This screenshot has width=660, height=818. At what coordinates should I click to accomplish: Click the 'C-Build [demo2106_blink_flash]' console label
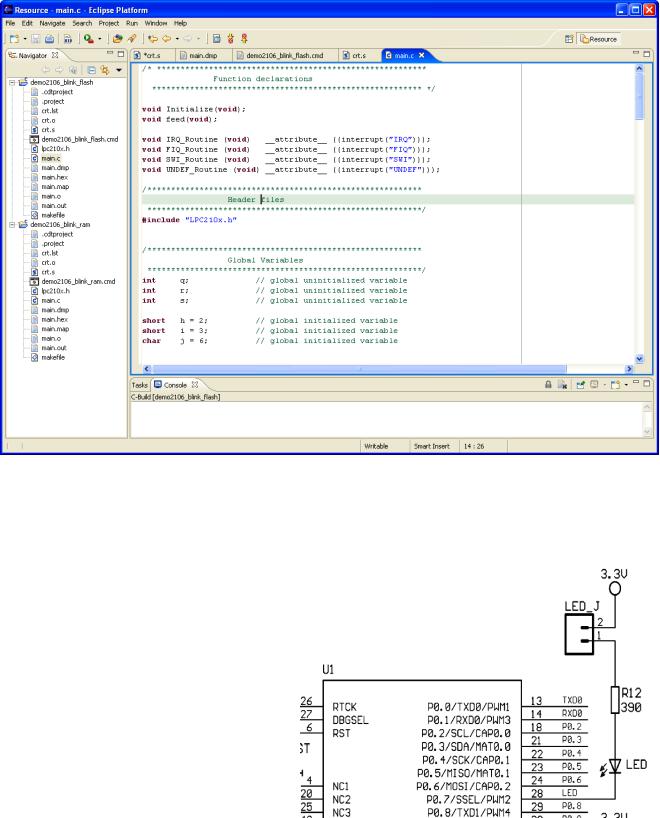(x=175, y=397)
